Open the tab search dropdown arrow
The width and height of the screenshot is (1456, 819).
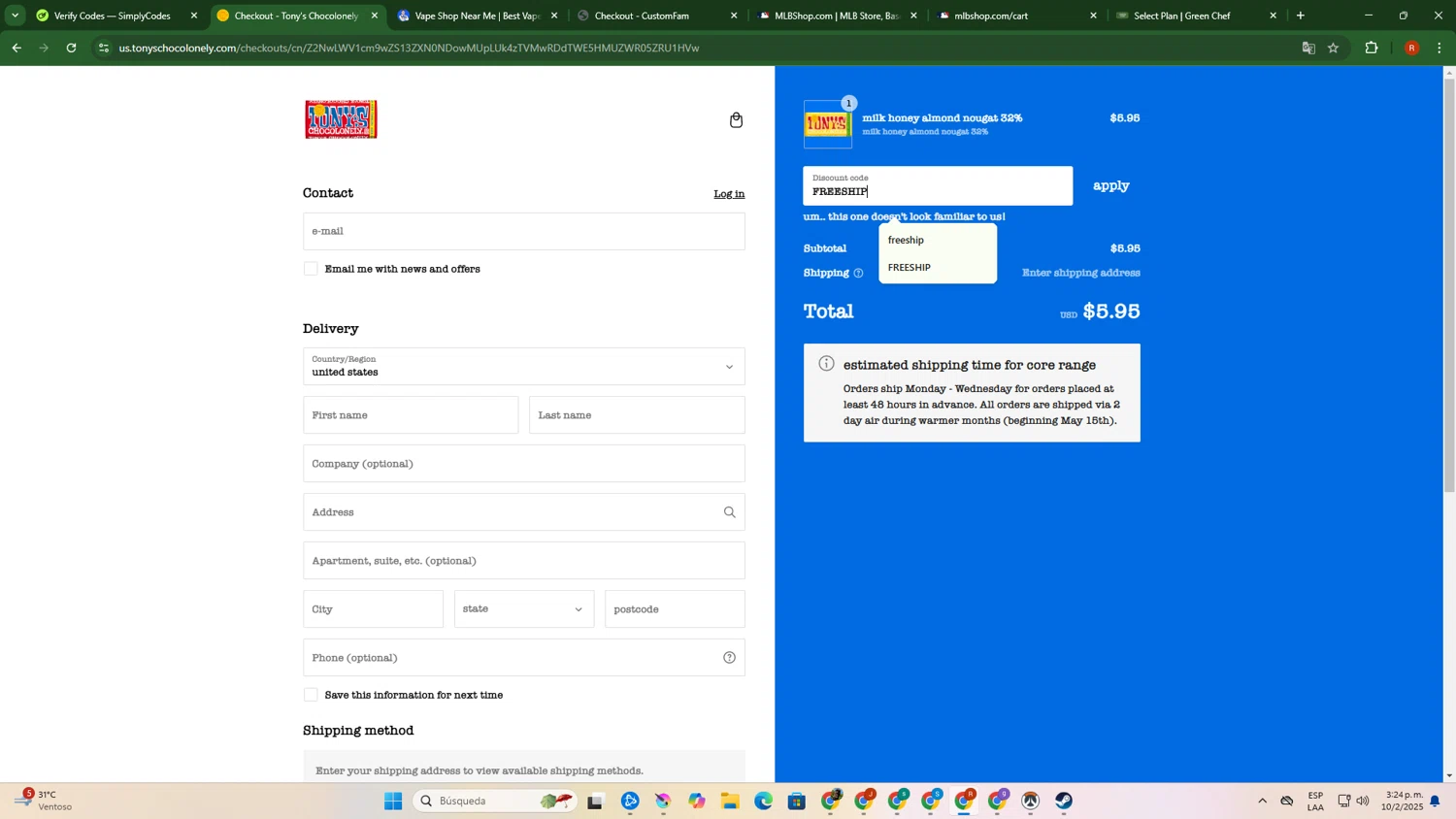click(15, 16)
